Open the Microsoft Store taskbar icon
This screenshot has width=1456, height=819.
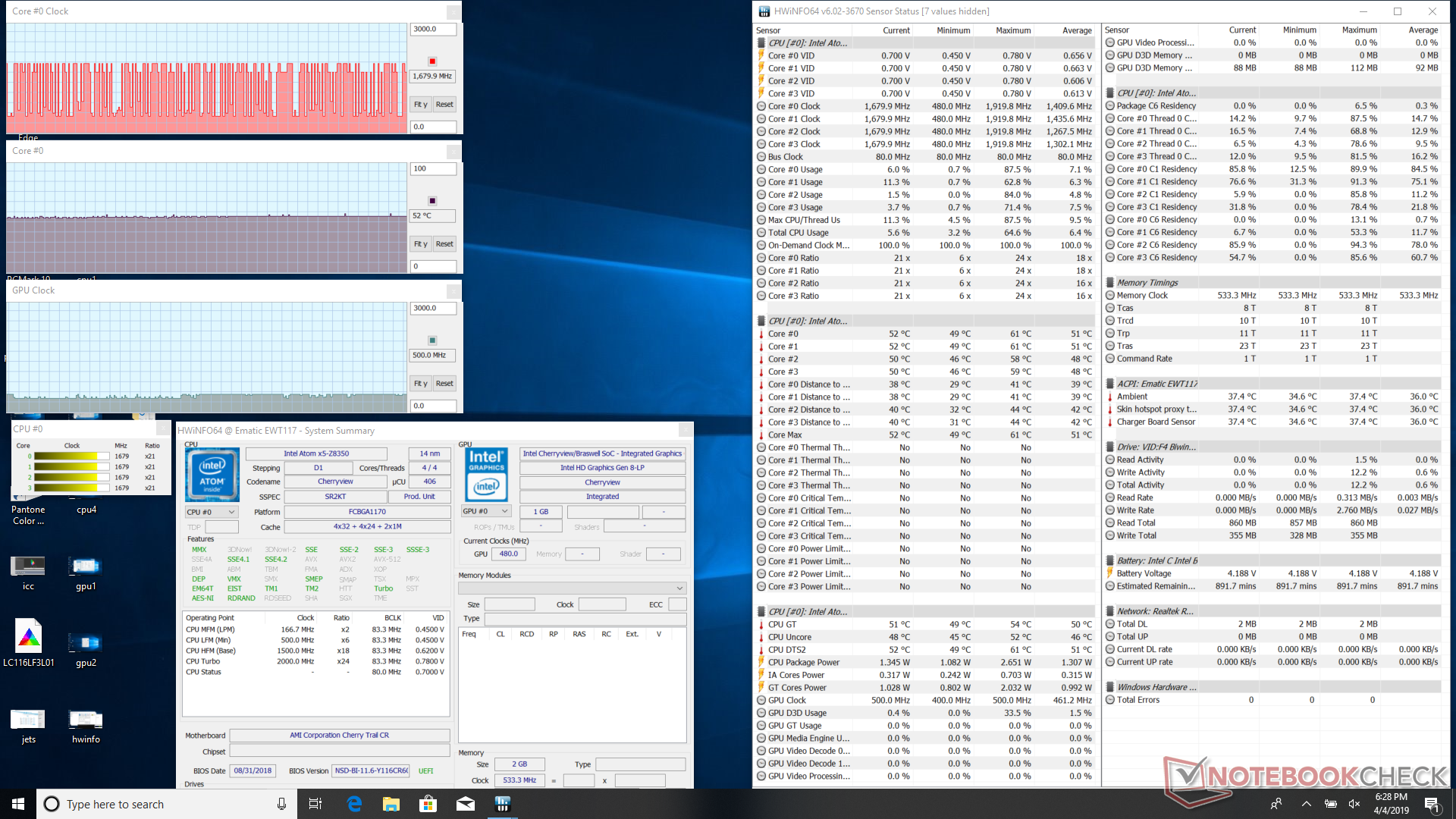click(x=428, y=804)
